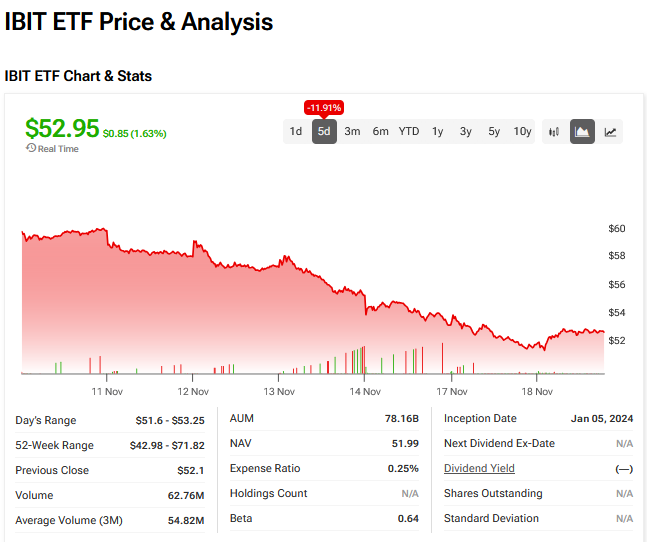
Task: Click the Real Time clock icon
Action: [31, 149]
